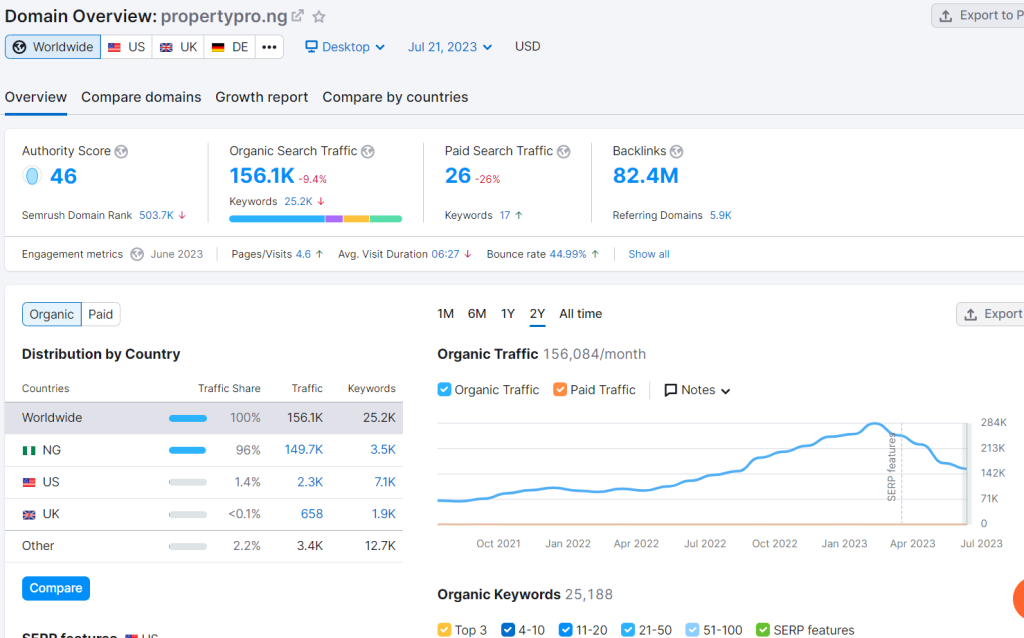Open US keywords 7.1K link
The width and height of the screenshot is (1024, 638).
(x=385, y=482)
